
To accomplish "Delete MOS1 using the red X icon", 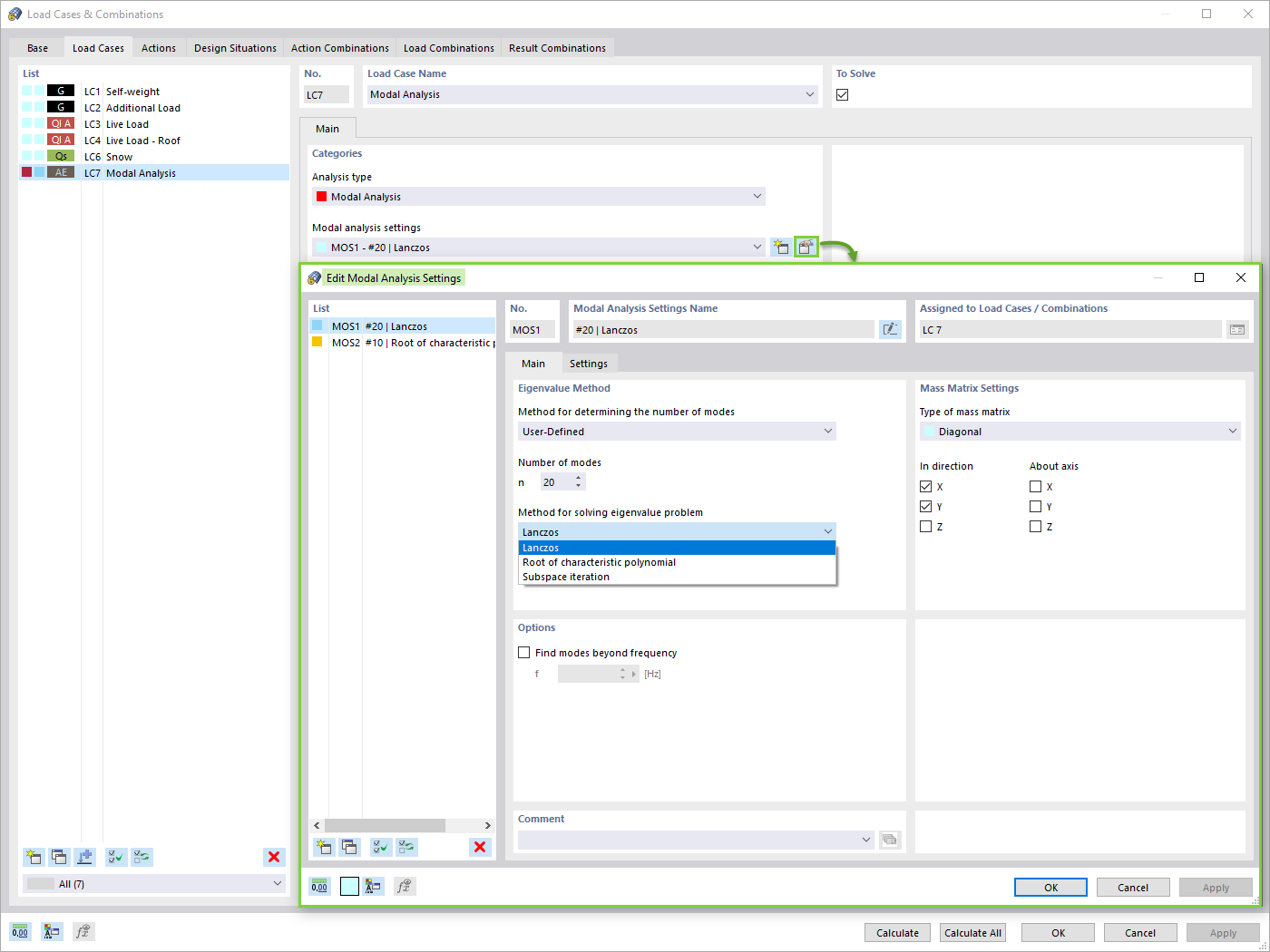I will pos(480,847).
